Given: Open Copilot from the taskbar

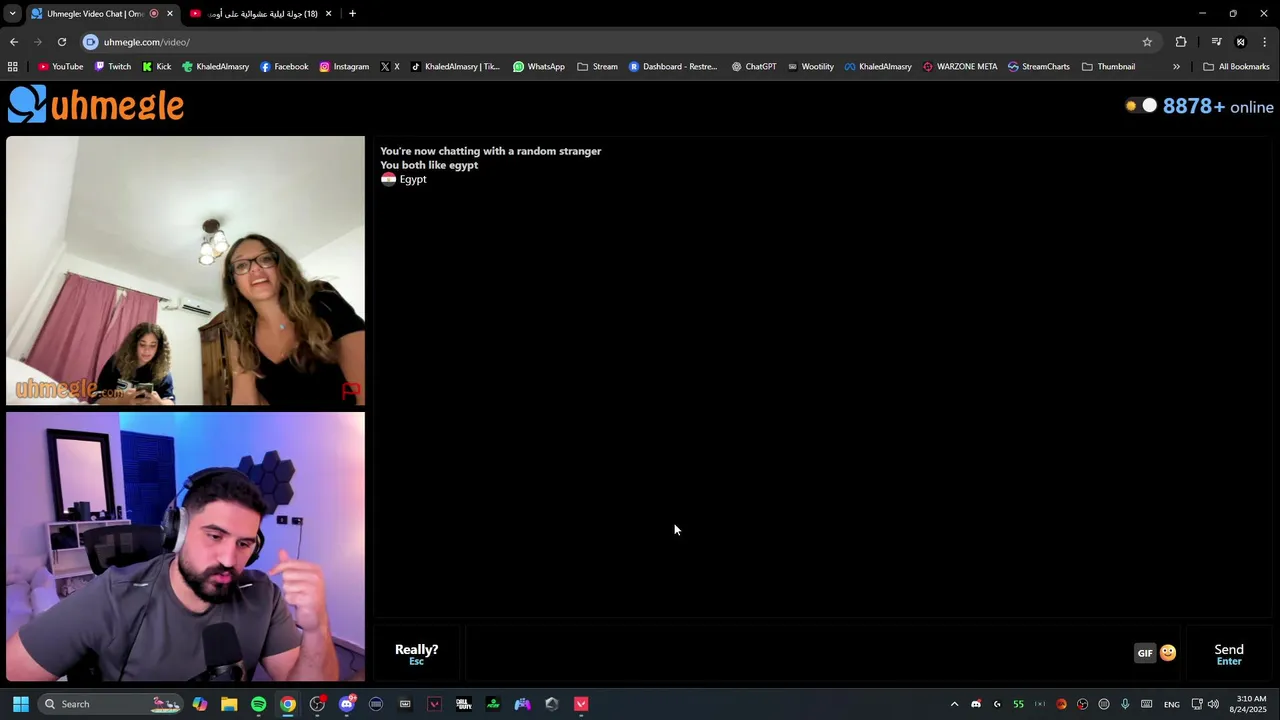Looking at the screenshot, I should pos(200,704).
